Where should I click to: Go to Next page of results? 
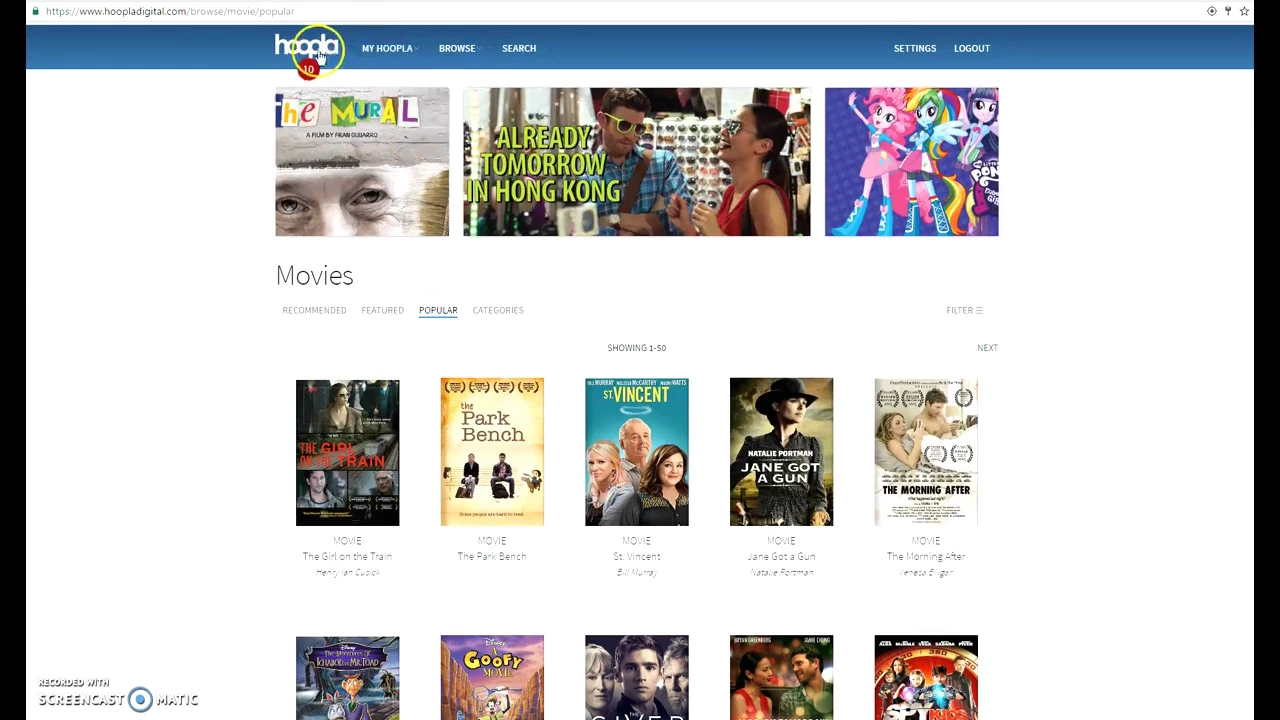pos(987,348)
